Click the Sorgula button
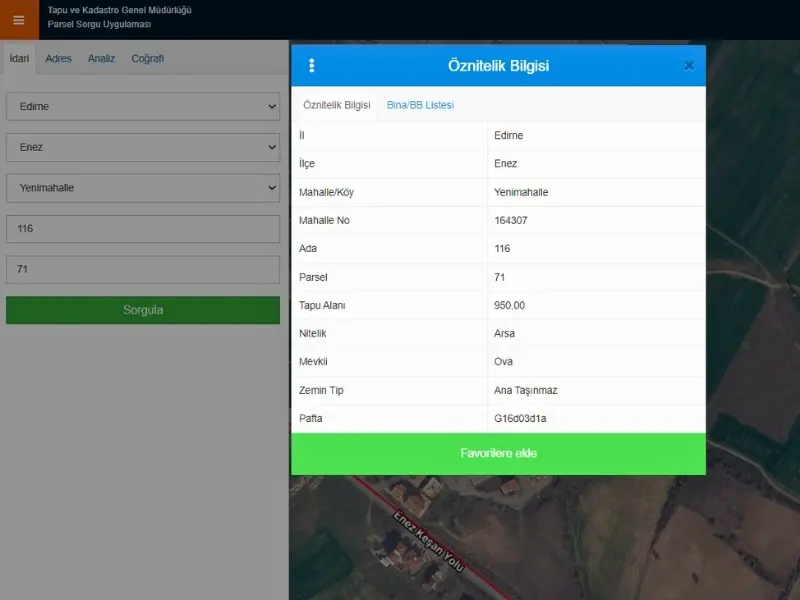The width and height of the screenshot is (800, 600). 143,310
